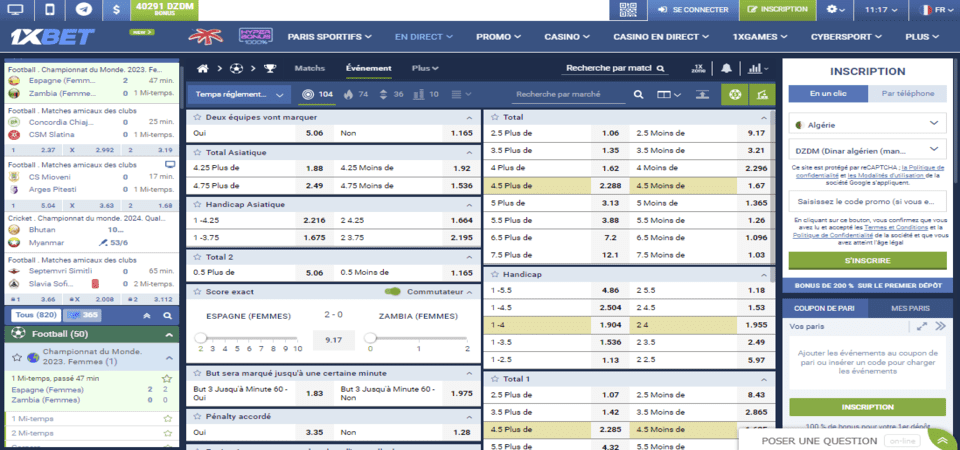960x450 pixels.
Task: Open the FR language selector
Action: [x=937, y=10]
